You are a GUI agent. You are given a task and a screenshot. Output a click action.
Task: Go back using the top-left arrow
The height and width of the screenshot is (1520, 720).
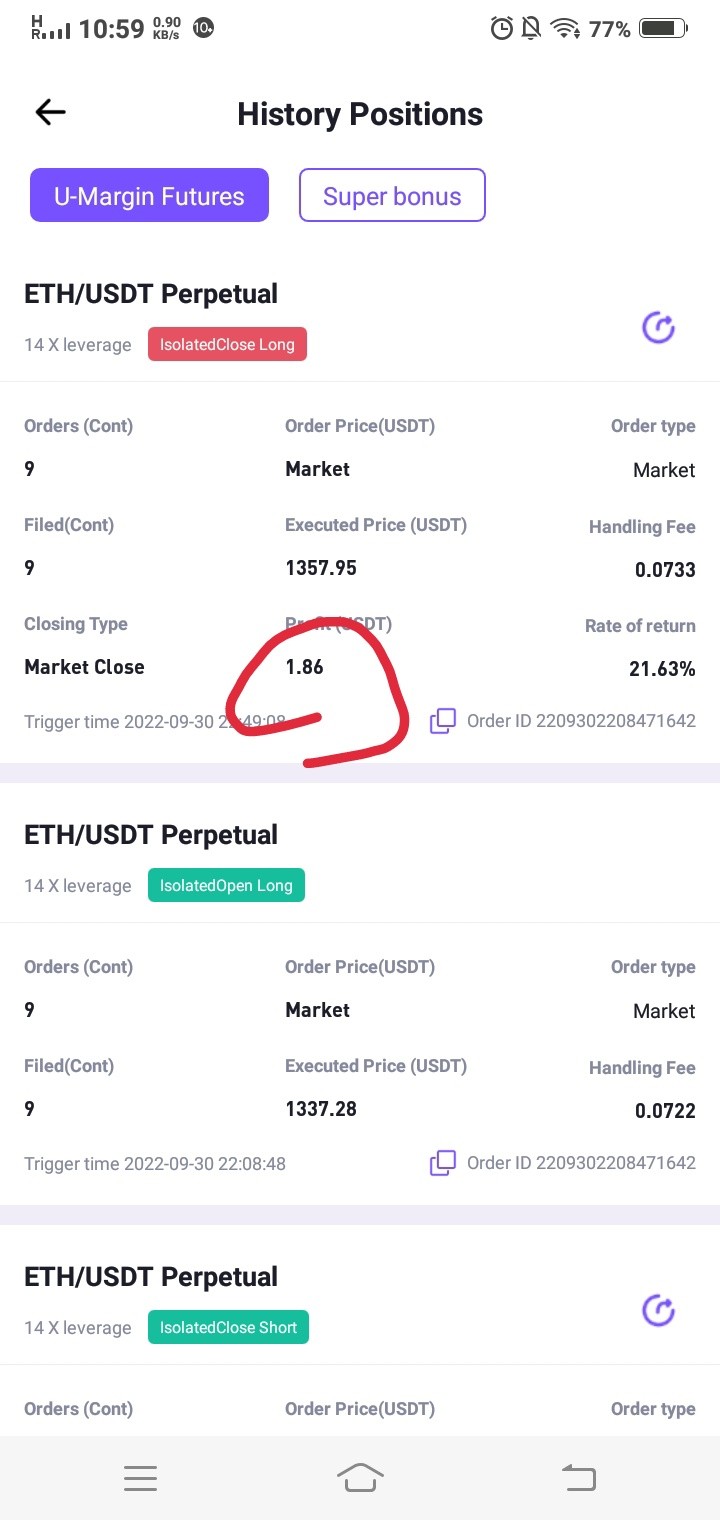pos(50,113)
